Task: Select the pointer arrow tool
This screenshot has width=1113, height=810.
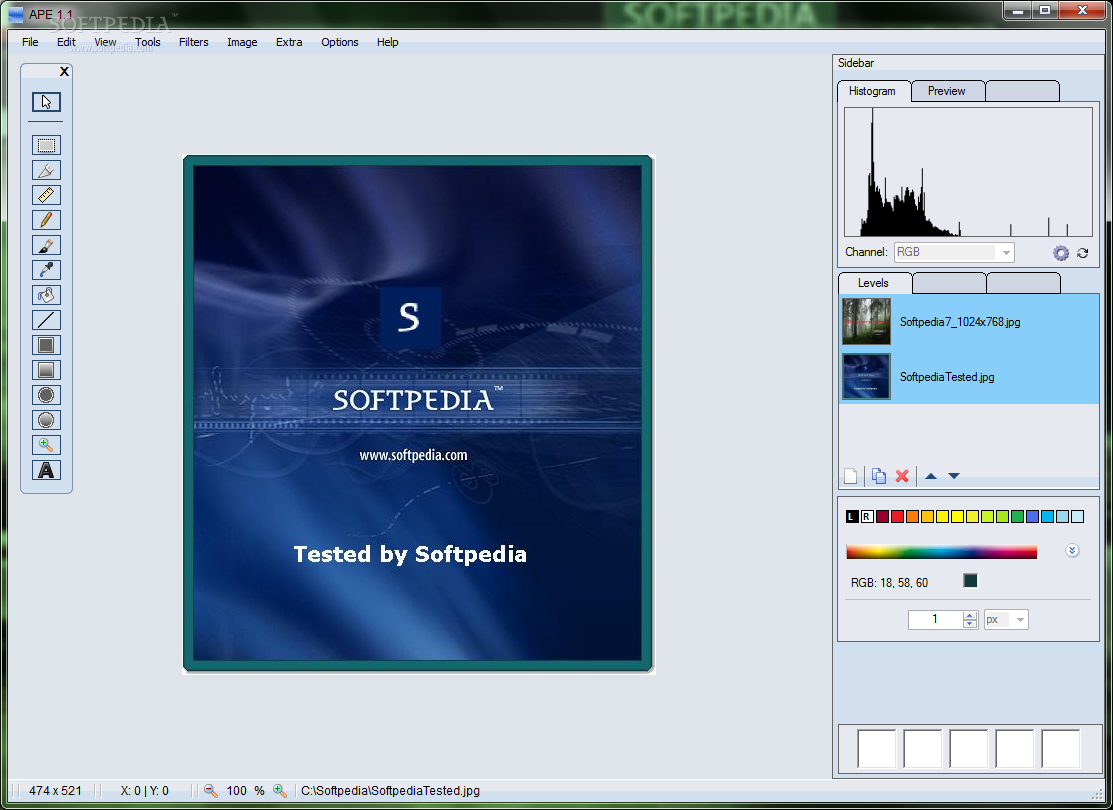Action: click(x=46, y=102)
